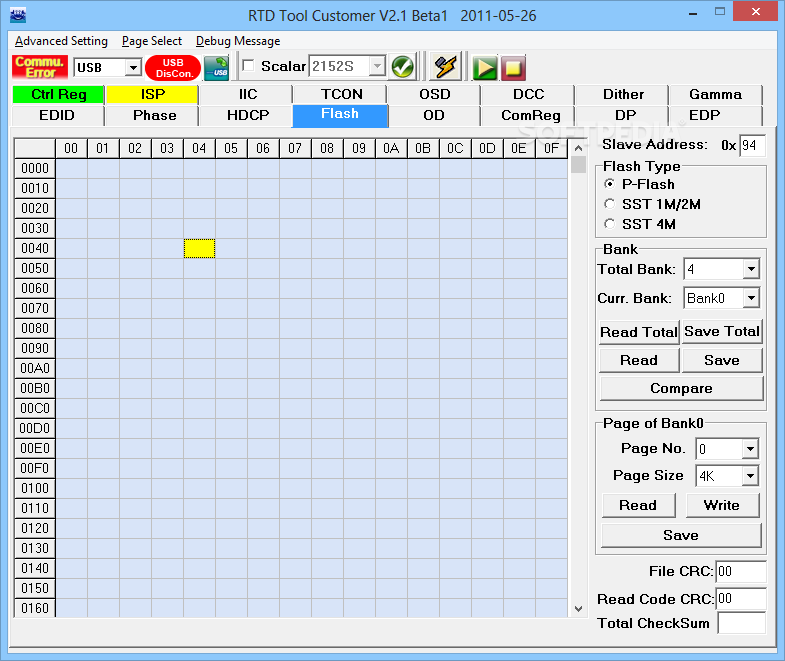785x661 pixels.
Task: Click the grid scrollbar down arrow
Action: point(578,609)
